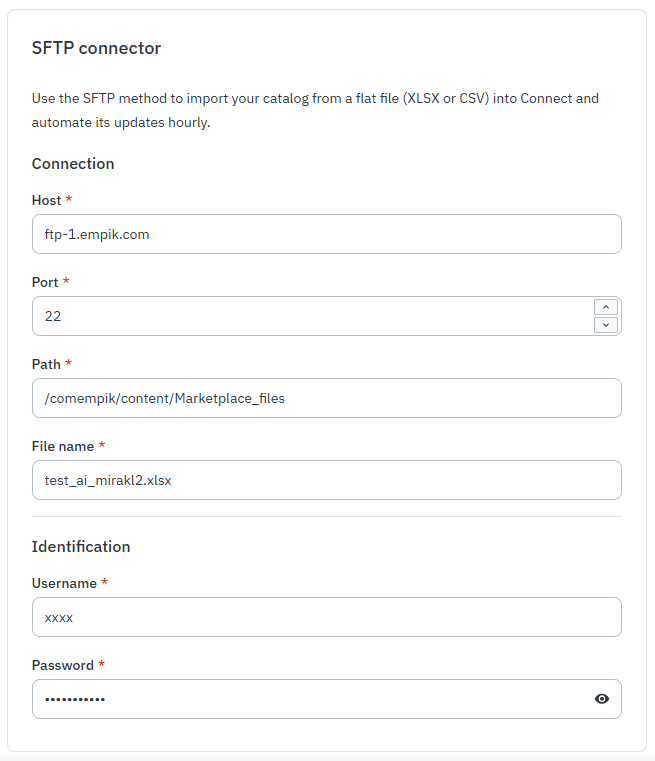Click the divider line above Identification
The width and height of the screenshot is (655, 761).
coord(326,517)
